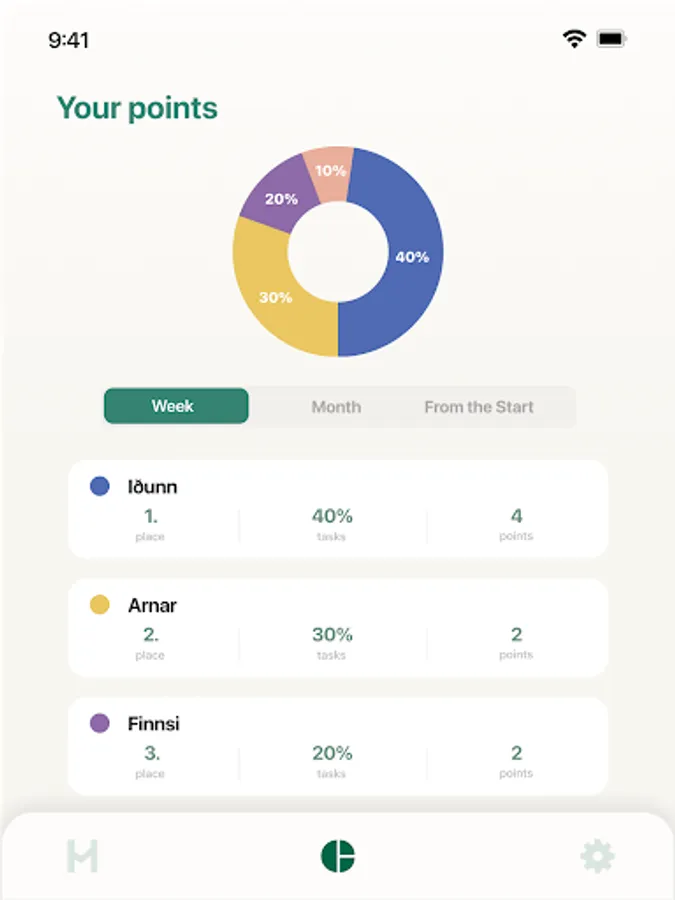Click the purple color dot beside Finnsi
The width and height of the screenshot is (675, 900).
click(100, 723)
